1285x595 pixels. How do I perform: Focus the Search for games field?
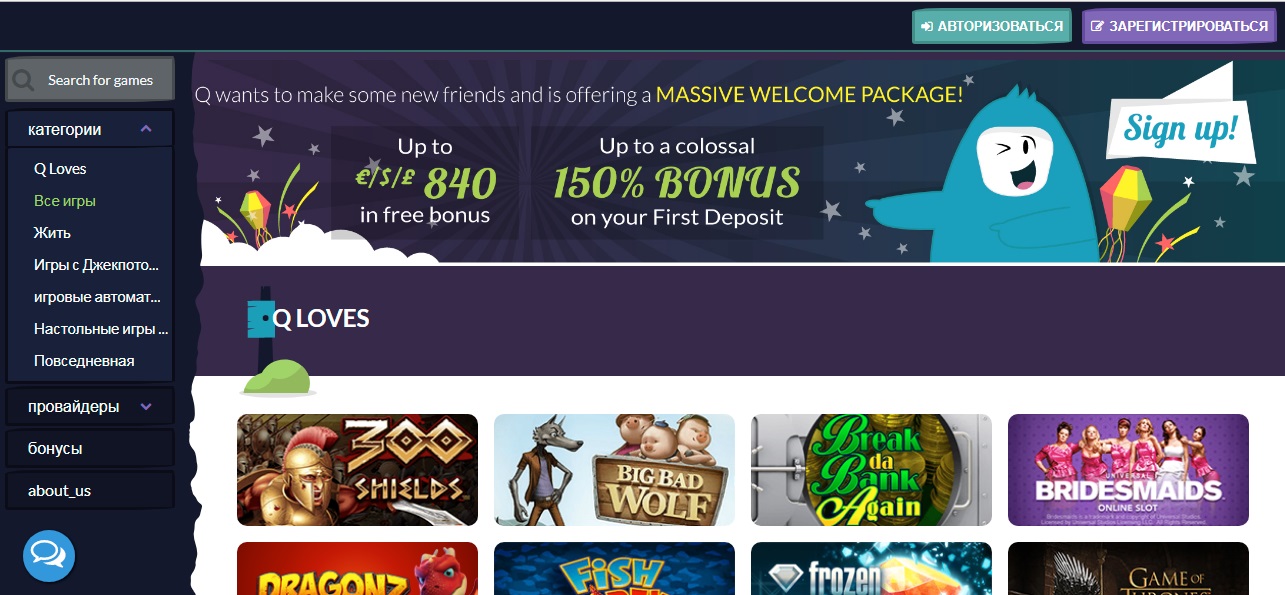pyautogui.click(x=90, y=80)
